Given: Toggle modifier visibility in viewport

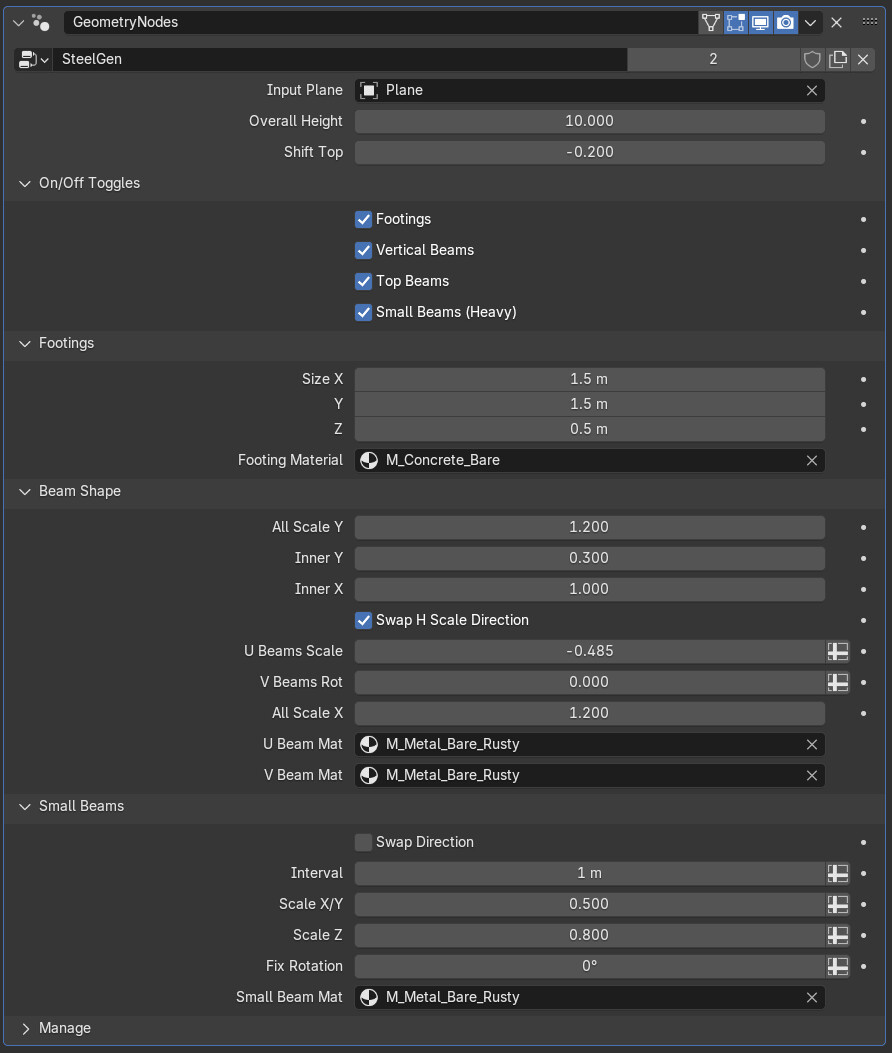Looking at the screenshot, I should tap(761, 22).
